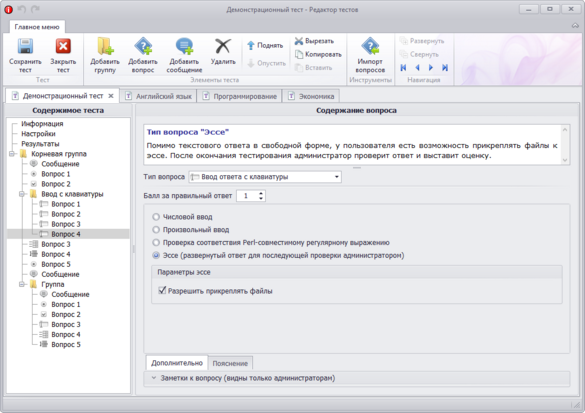Increase the score with the spinner up arrow
This screenshot has width=585, height=413.
(261, 193)
